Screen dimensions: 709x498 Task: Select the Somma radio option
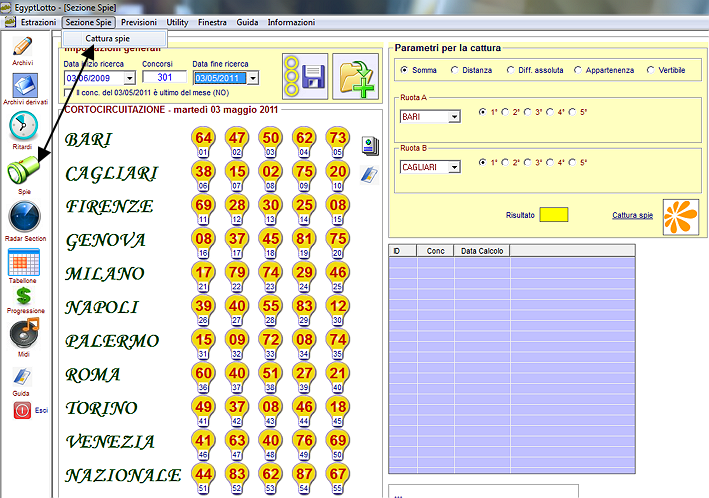[x=404, y=70]
